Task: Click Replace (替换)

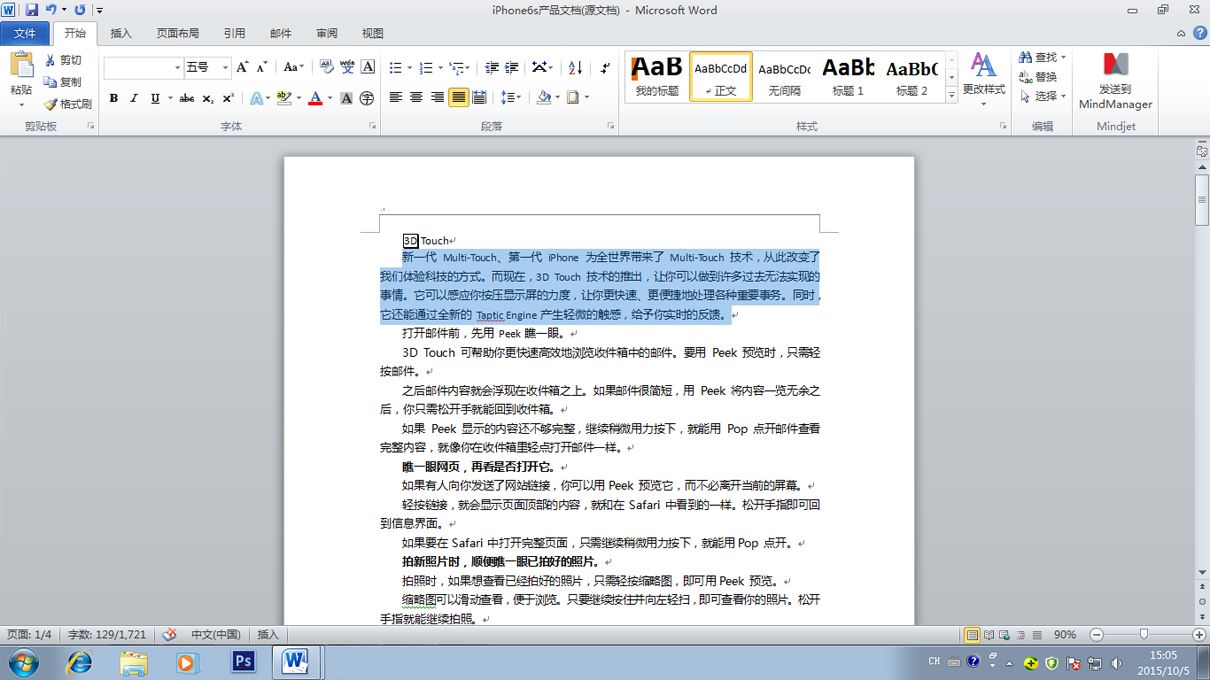Action: (x=1038, y=77)
